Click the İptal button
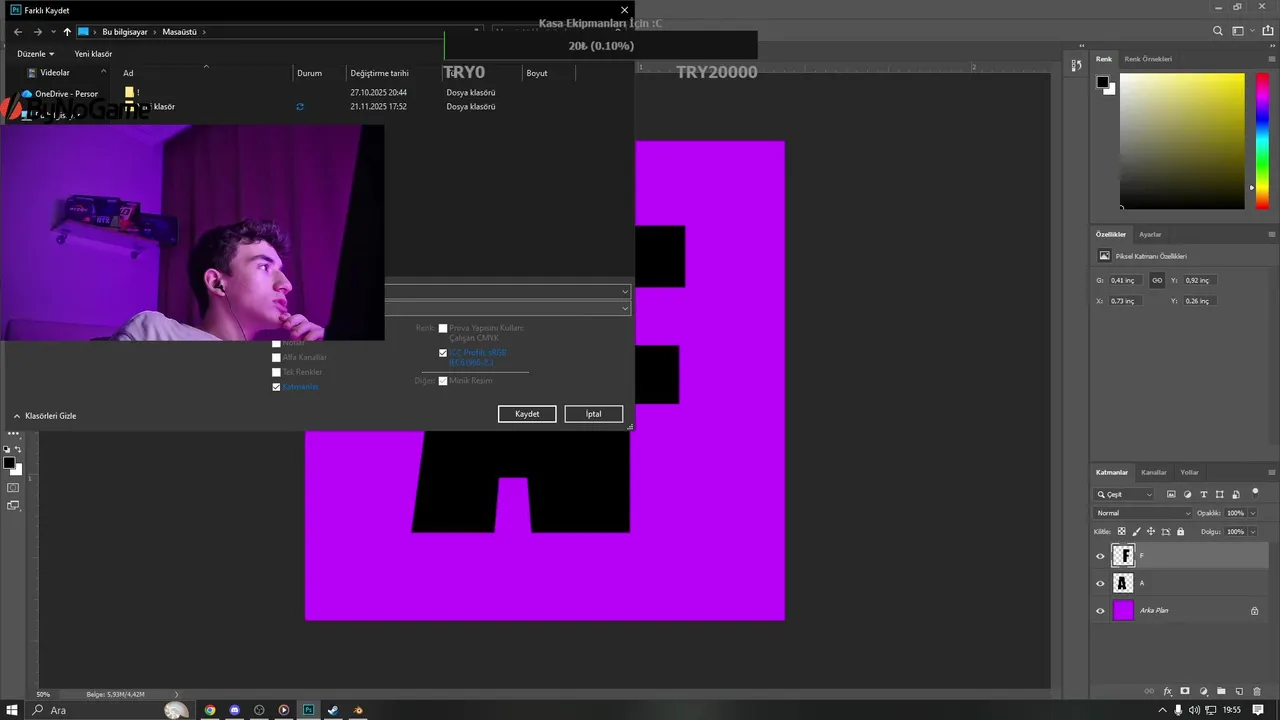 point(594,414)
